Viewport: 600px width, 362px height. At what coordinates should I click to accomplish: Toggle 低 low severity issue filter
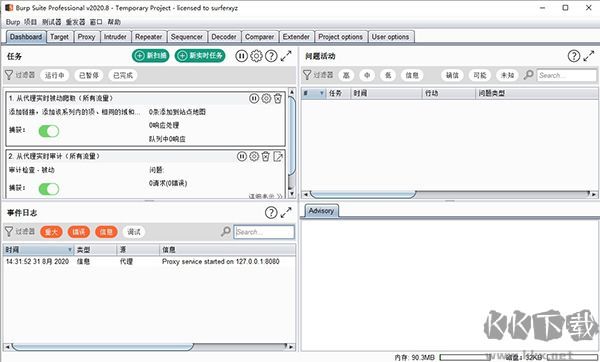(388, 75)
